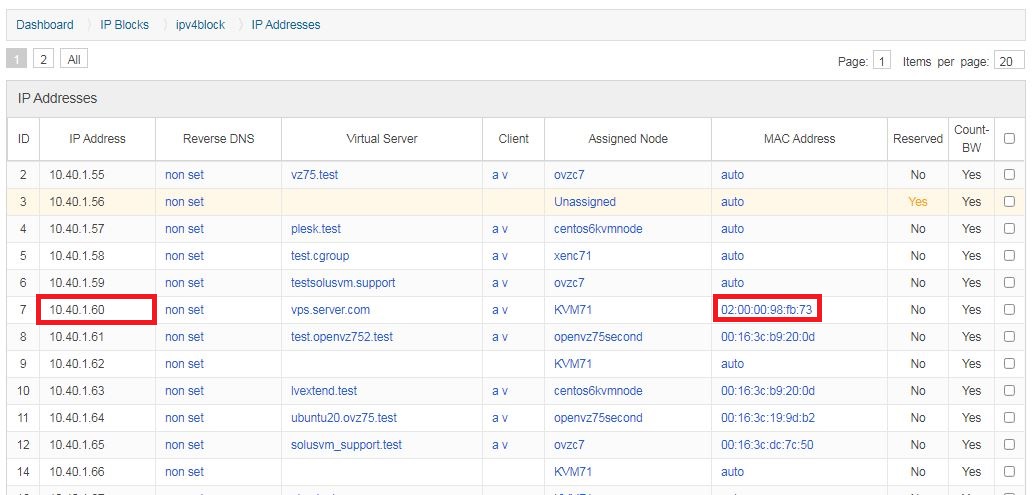Screen dimensions: 1035x495
Task: Tick the checkbox for IP 10.40.1.64
Action: tap(1009, 418)
